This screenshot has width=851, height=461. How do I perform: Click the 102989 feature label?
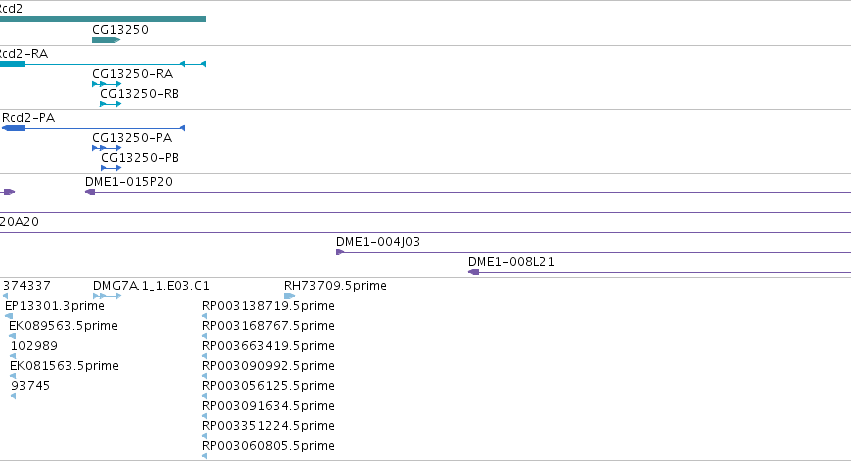pos(34,346)
